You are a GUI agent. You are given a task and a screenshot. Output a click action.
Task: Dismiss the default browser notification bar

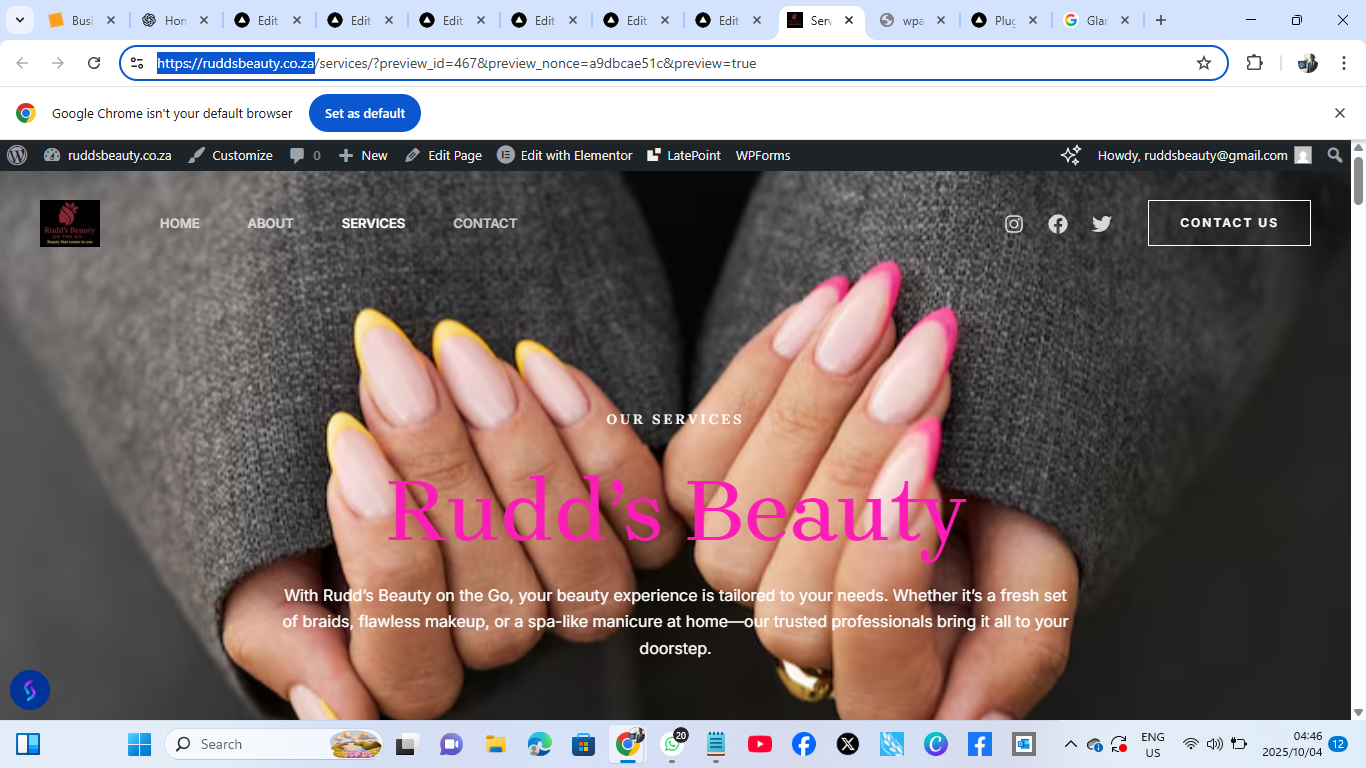pyautogui.click(x=1339, y=113)
